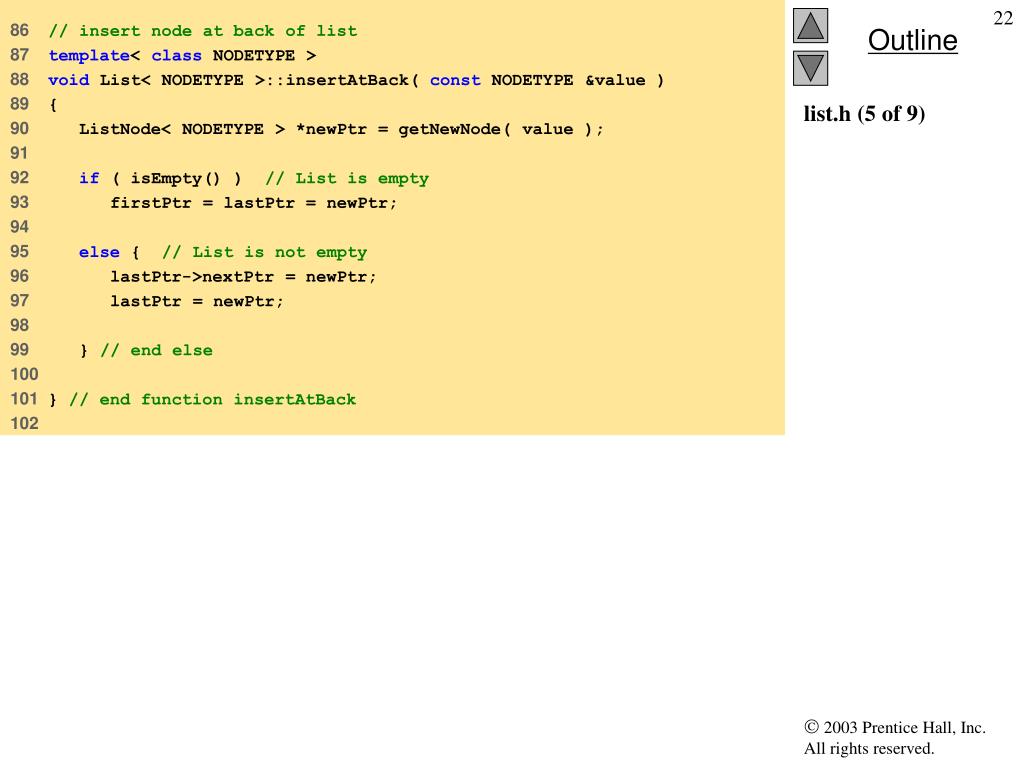Select the 'list.h (5 of 9)' heading
Viewport: 1024px width, 768px height.
[x=864, y=114]
